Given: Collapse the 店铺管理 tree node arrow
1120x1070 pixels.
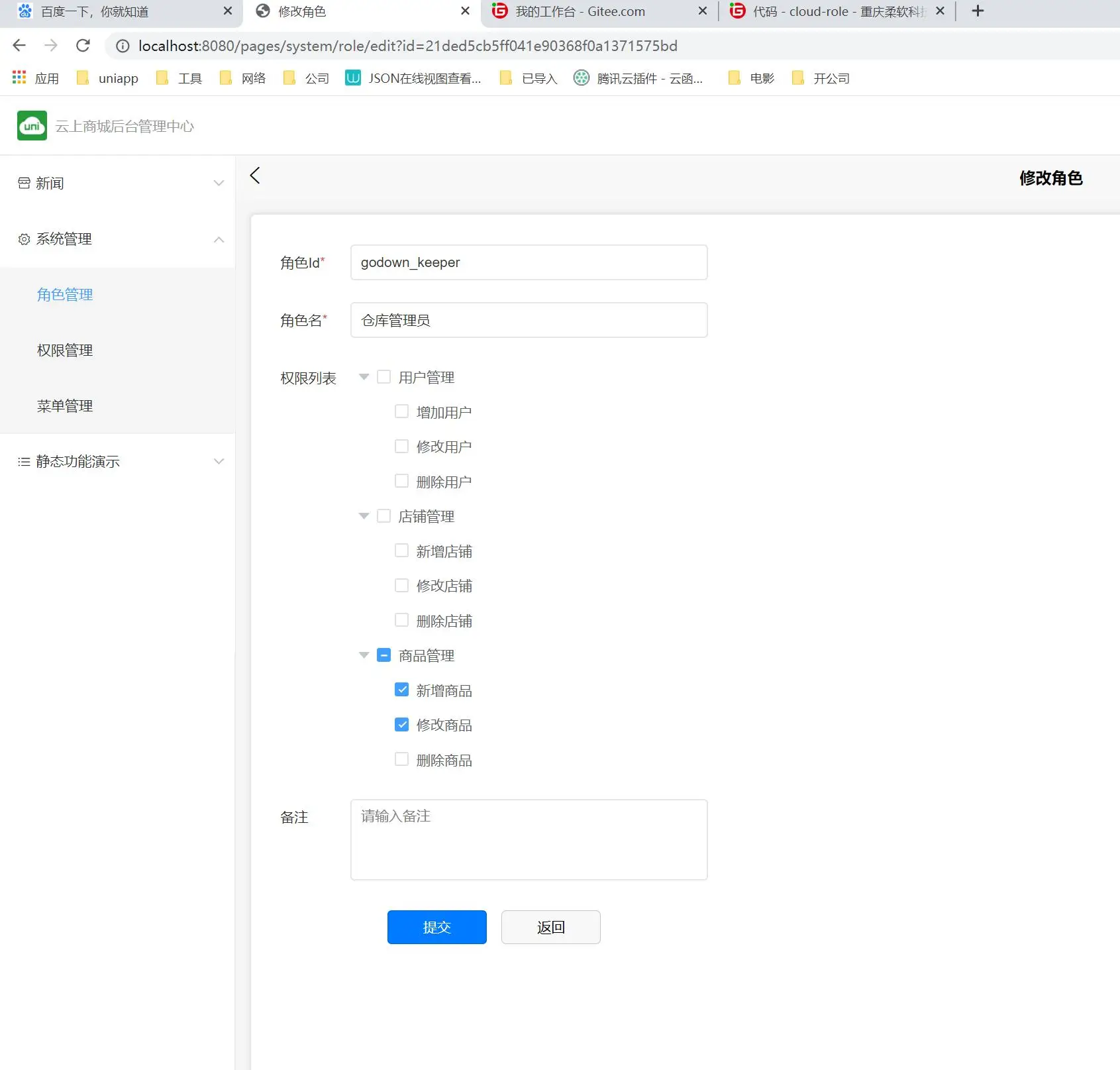Looking at the screenshot, I should pyautogui.click(x=364, y=516).
